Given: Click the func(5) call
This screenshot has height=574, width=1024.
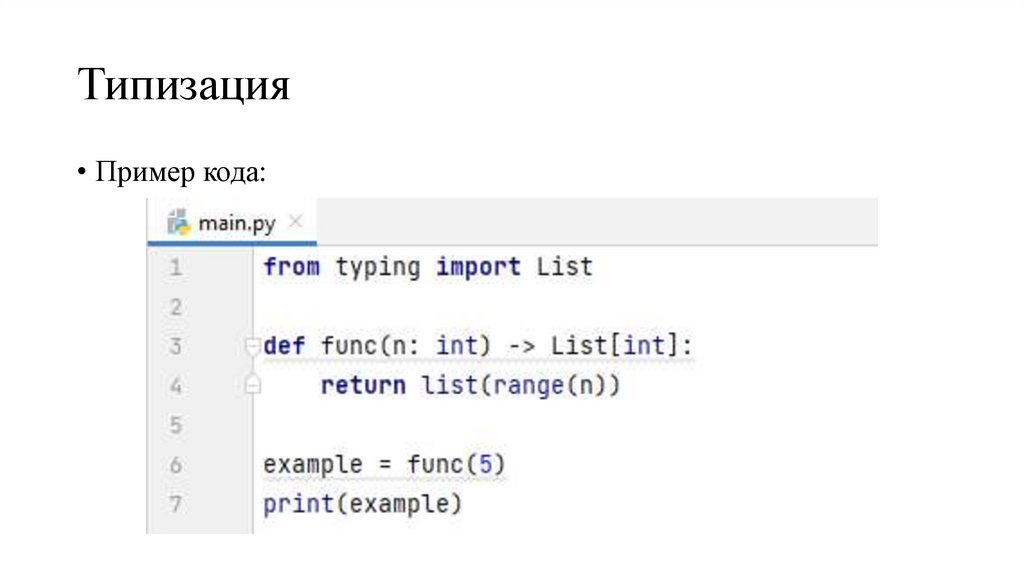Looking at the screenshot, I should click(456, 465).
